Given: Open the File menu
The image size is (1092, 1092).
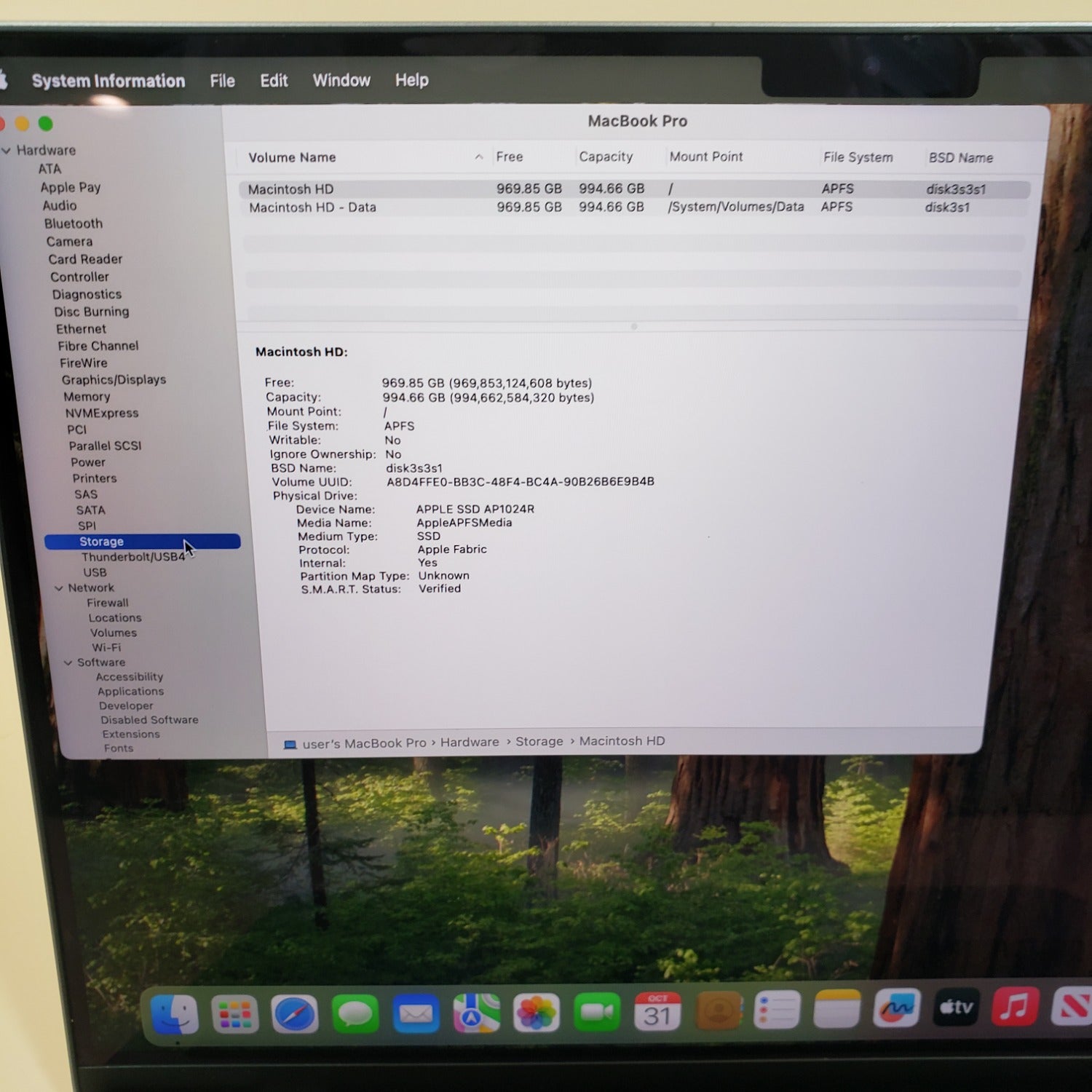Looking at the screenshot, I should click(x=222, y=81).
